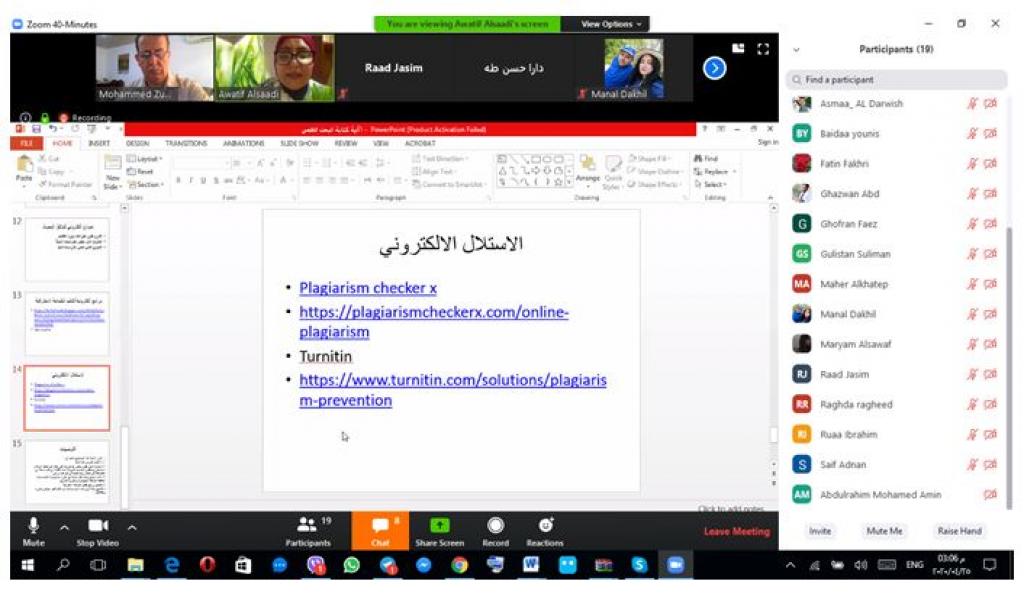1024x597 pixels.
Task: Select slide 15 thumbnail
Action: point(67,471)
